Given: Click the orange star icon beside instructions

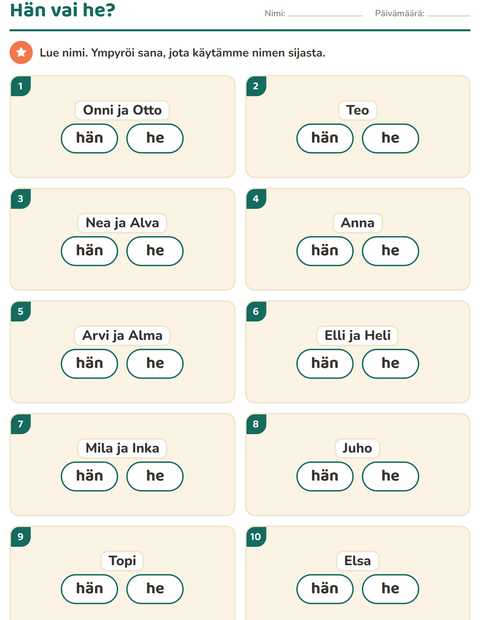Looking at the screenshot, I should coord(21,52).
